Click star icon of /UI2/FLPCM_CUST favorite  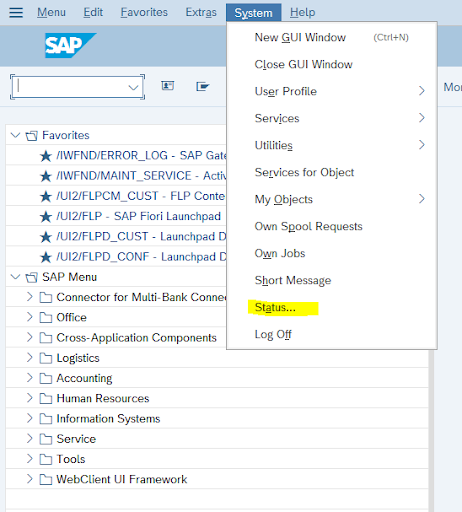pos(46,196)
